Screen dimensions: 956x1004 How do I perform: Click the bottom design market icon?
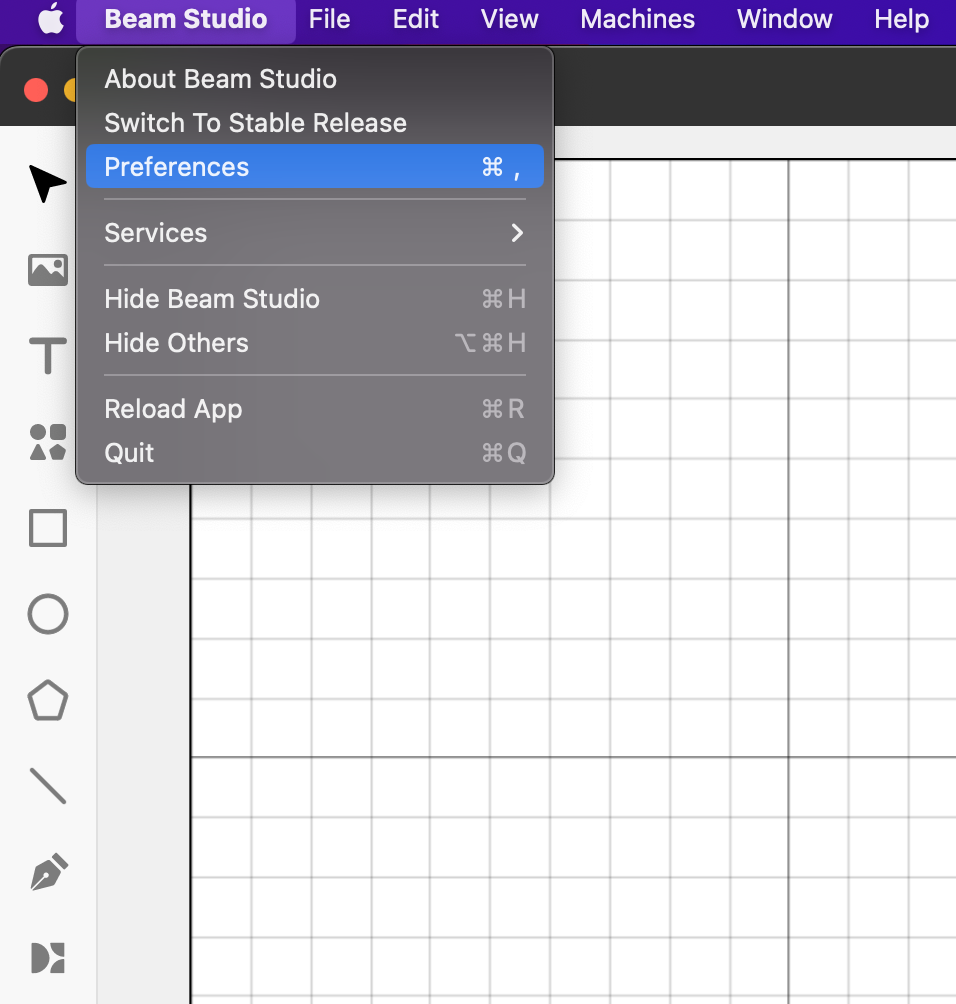tap(47, 957)
